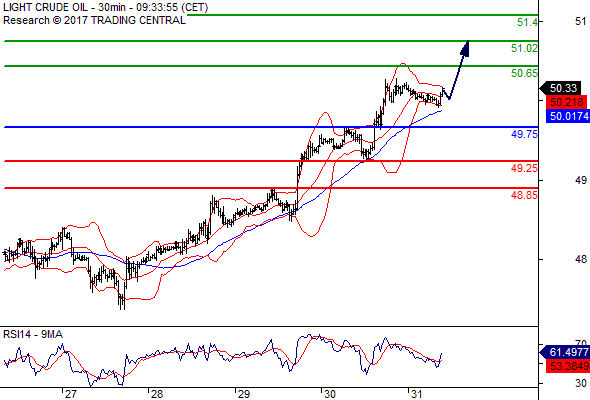Image resolution: width=590 pixels, height=400 pixels.
Task: Click the 50.65 resistance level label
Action: pyautogui.click(x=524, y=73)
